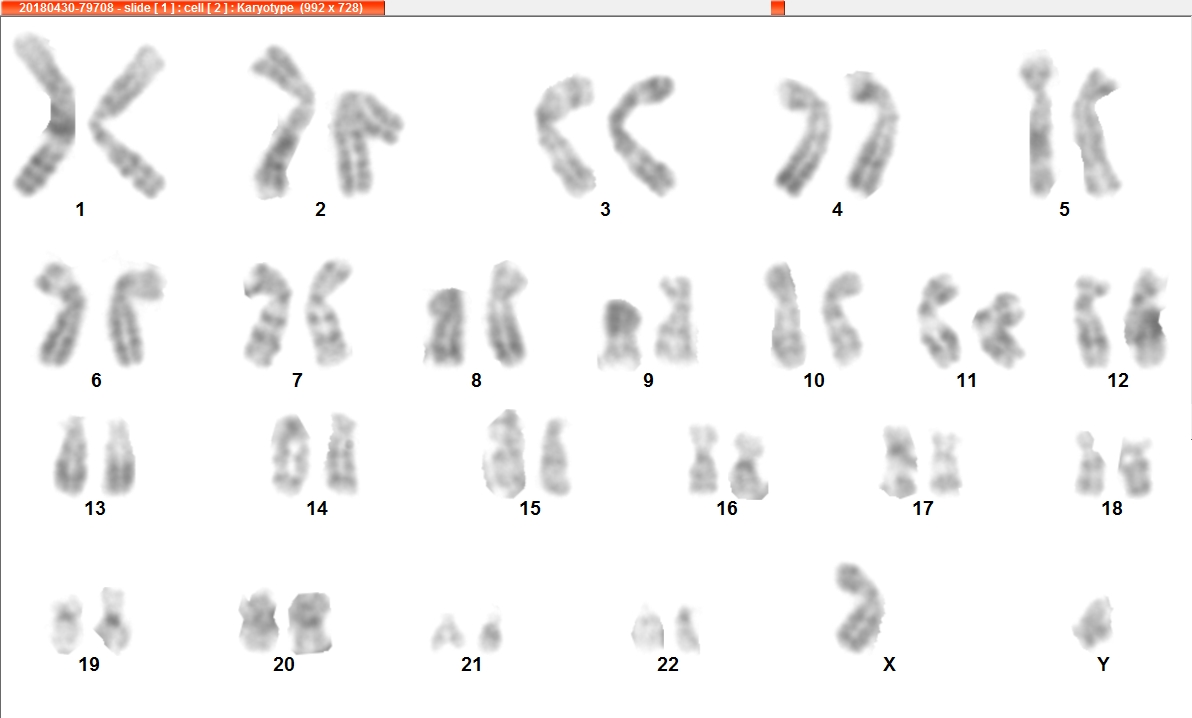Select the Karyotype title tab

pyautogui.click(x=192, y=8)
